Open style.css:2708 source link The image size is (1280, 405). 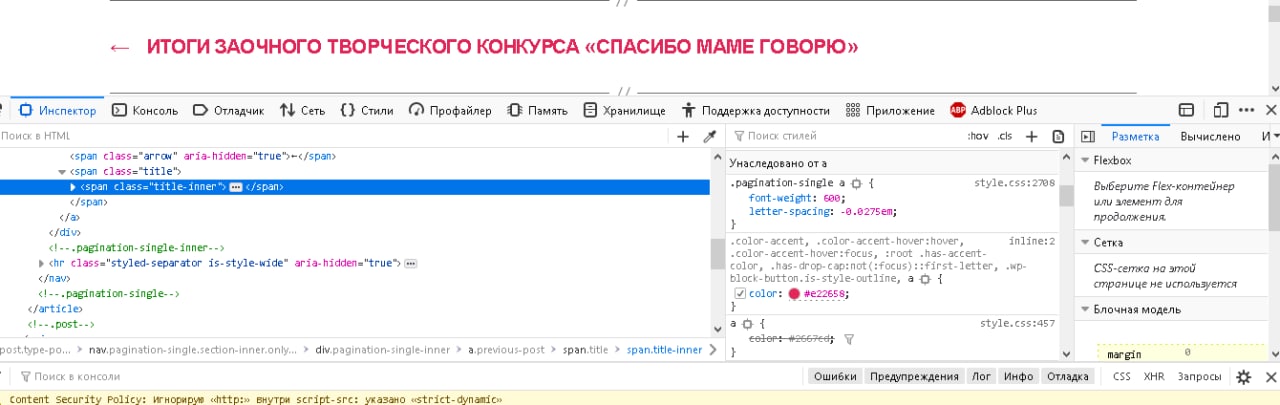[1015, 183]
